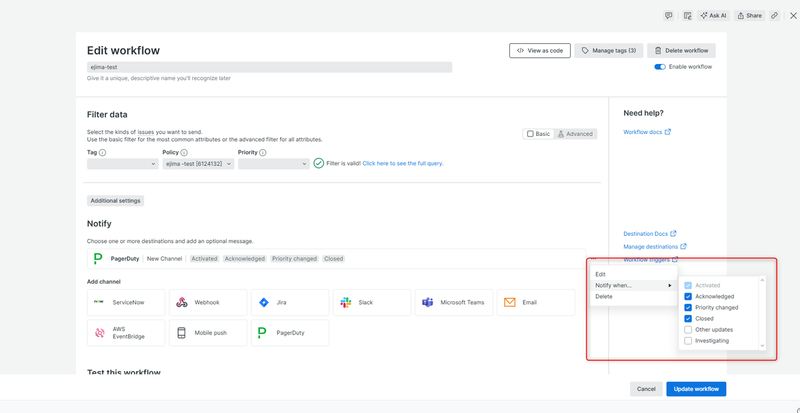Click the Acknowledged tag in PagerDuty row
This screenshot has height=413, width=800.
pos(245,259)
